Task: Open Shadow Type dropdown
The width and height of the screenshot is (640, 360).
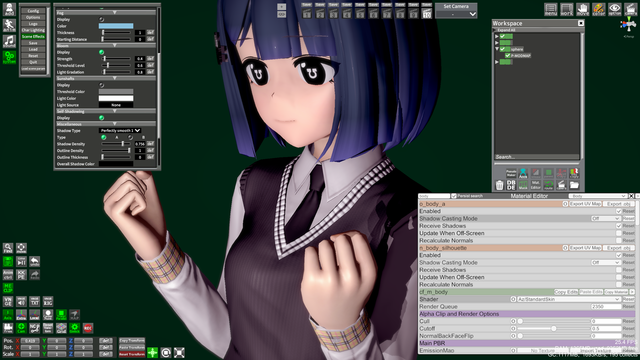Action: [120, 131]
